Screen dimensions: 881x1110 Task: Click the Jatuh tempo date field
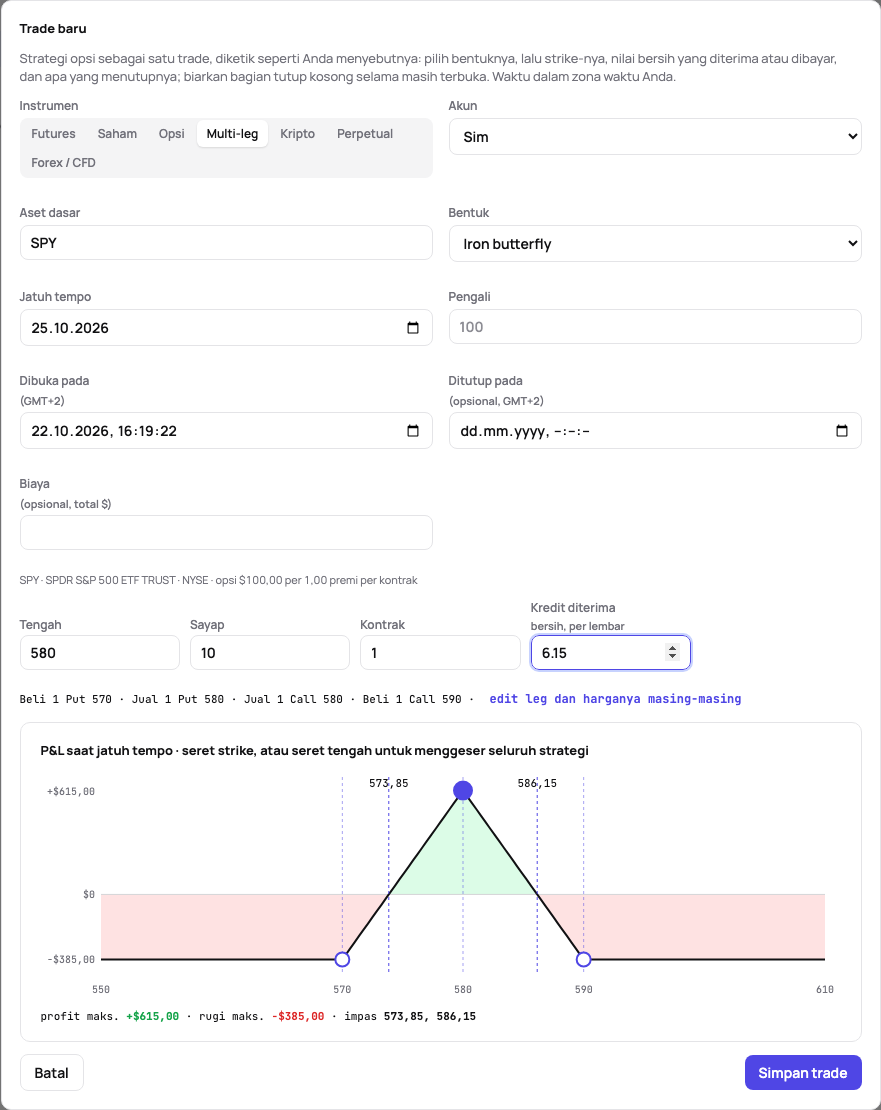pos(226,328)
